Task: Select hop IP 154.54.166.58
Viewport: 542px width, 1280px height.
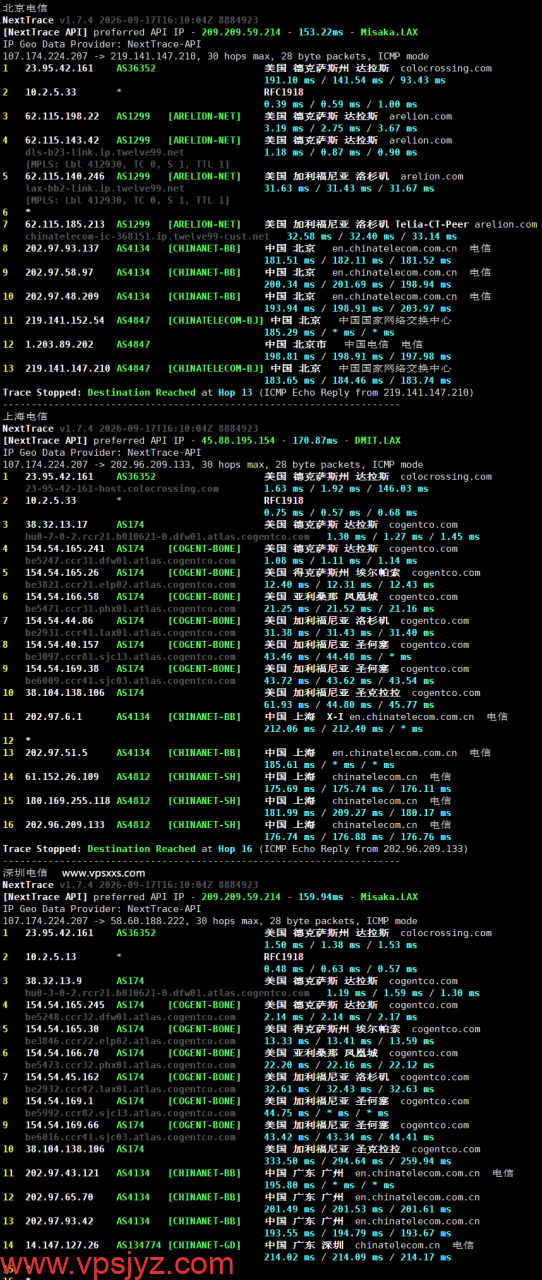Action: tap(62, 596)
